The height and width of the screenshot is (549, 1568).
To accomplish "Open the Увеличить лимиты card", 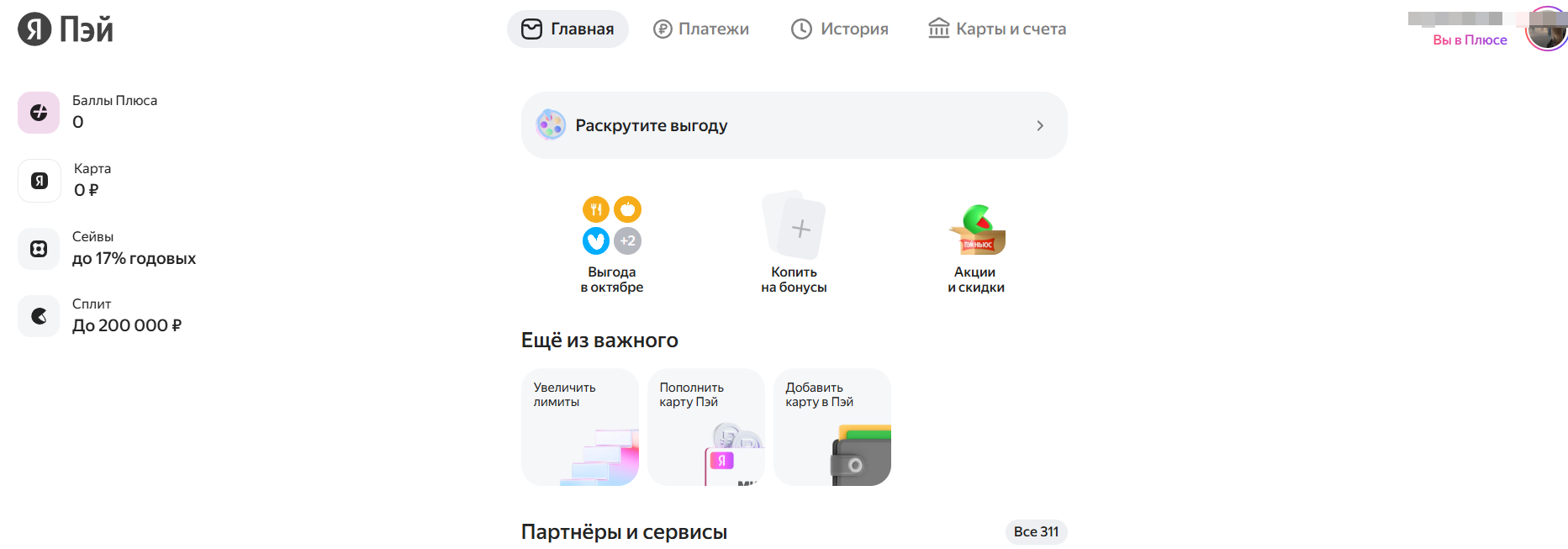I will click(x=579, y=427).
